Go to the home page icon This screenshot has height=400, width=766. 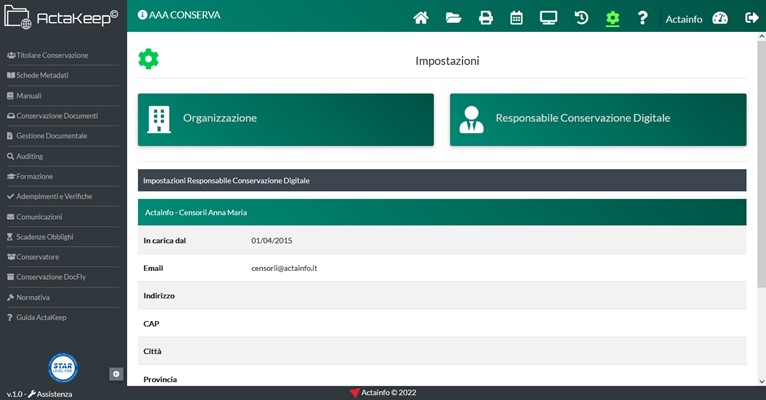click(421, 17)
